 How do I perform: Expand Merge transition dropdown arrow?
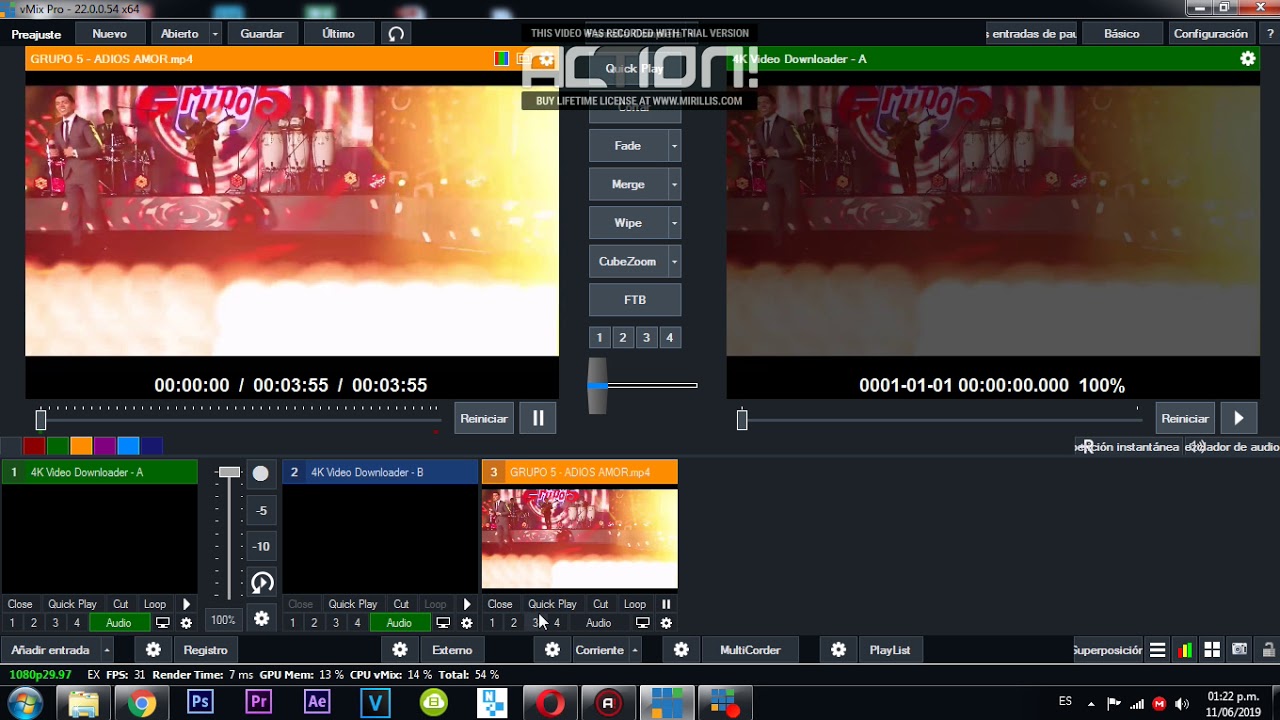pos(674,185)
